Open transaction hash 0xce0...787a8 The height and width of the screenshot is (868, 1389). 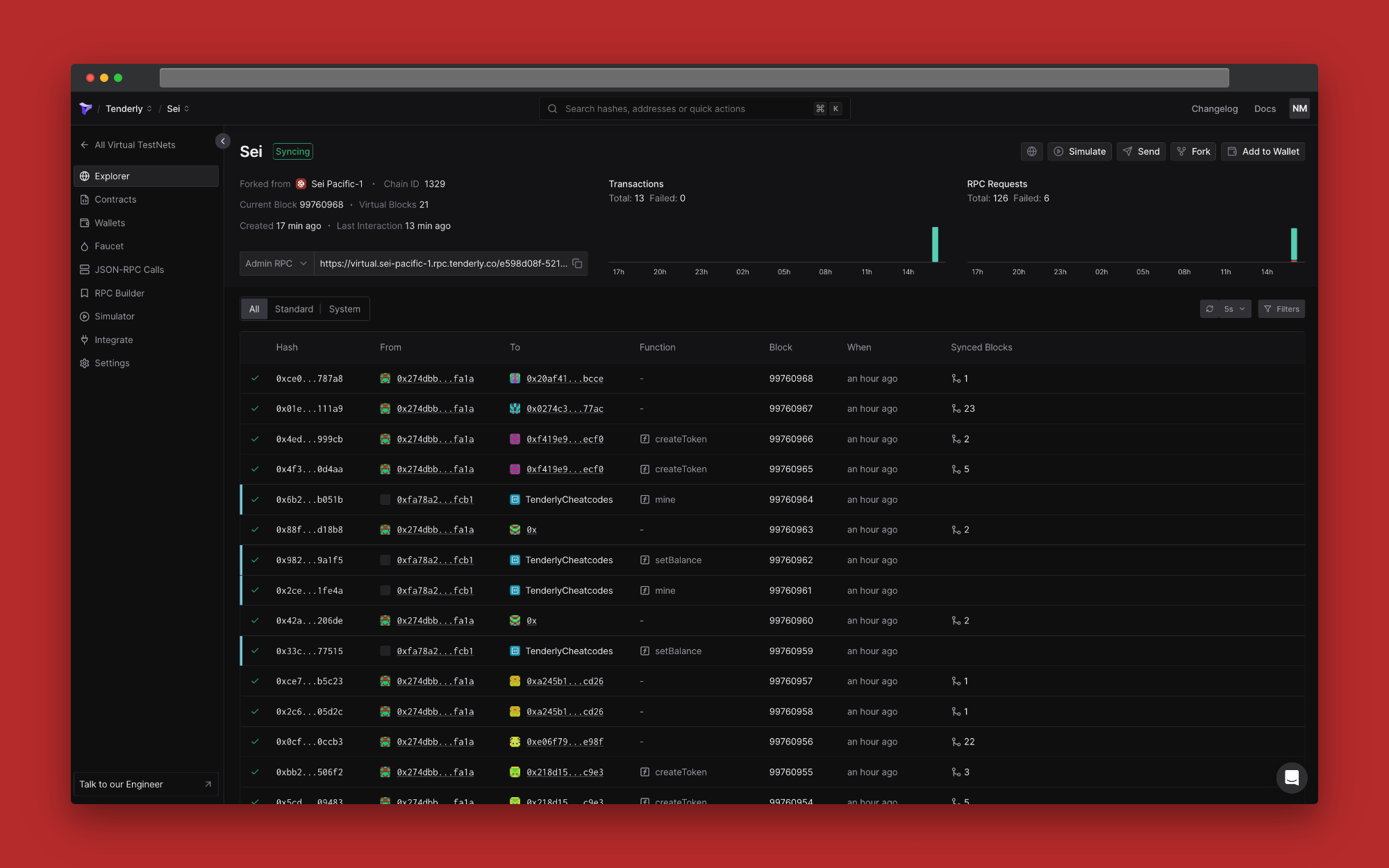[309, 378]
